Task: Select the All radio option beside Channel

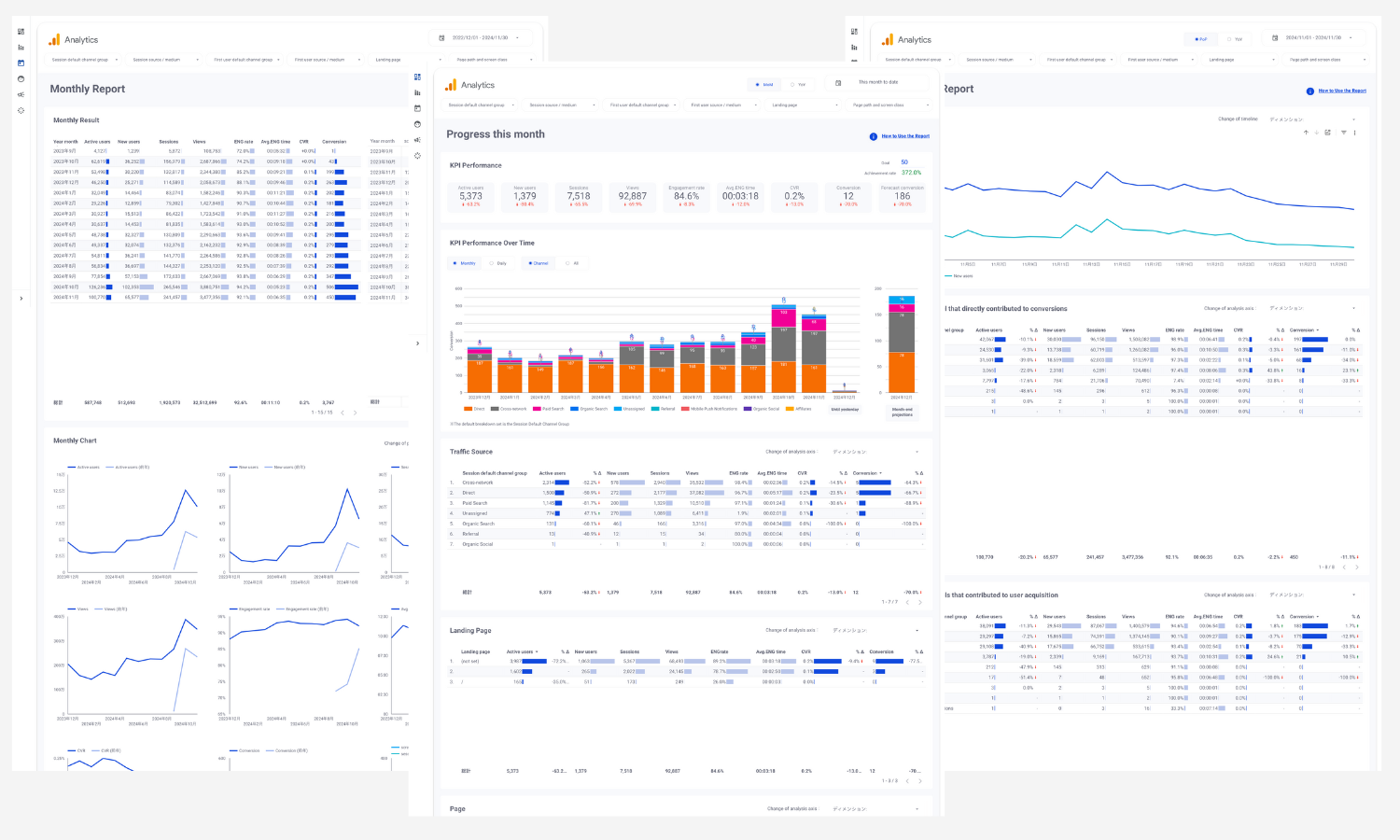Action: coord(571,263)
